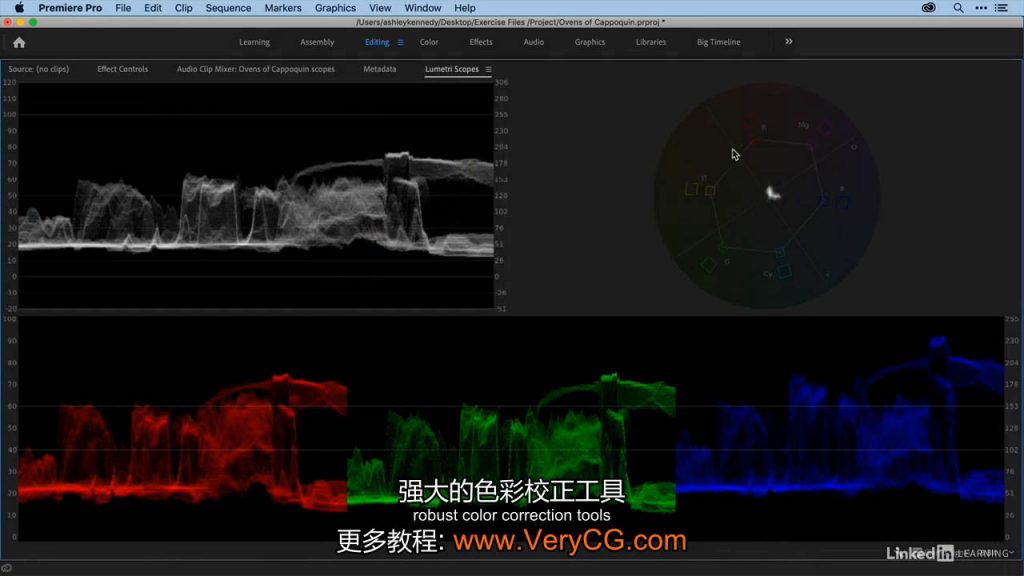
Task: Click the RGB parade scope display
Action: point(511,428)
